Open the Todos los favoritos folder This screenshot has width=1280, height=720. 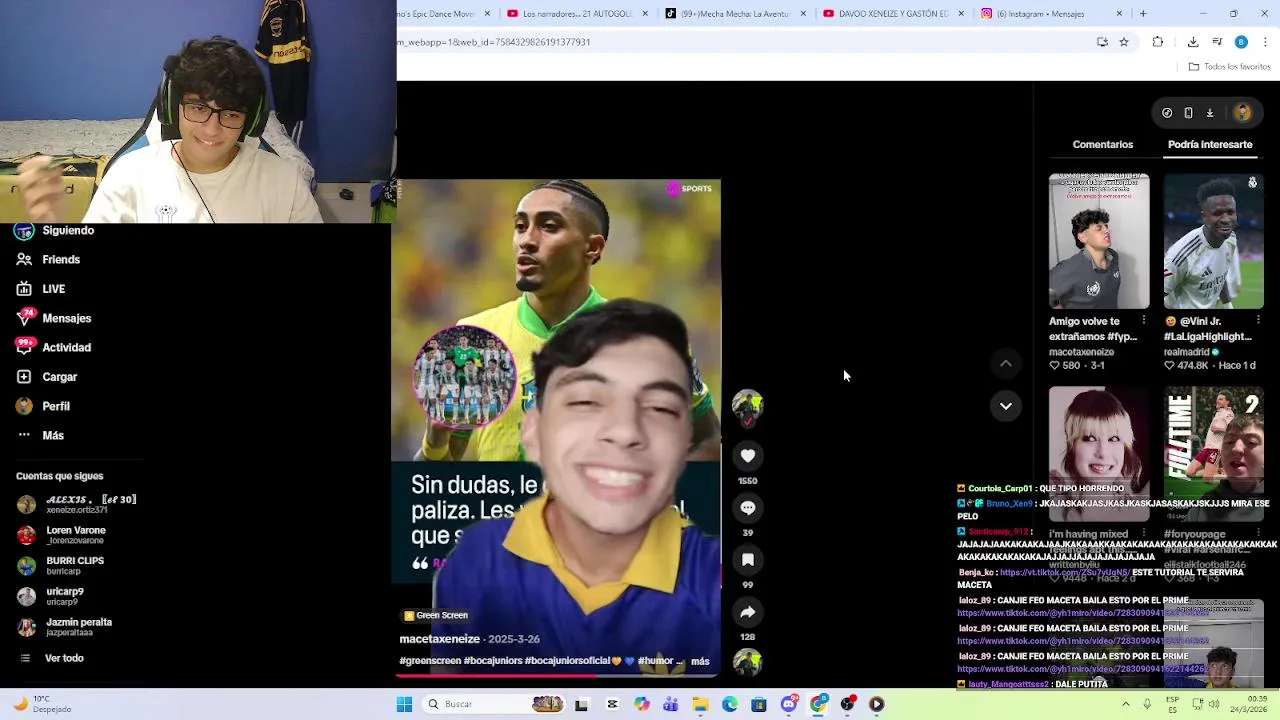(x=1229, y=67)
